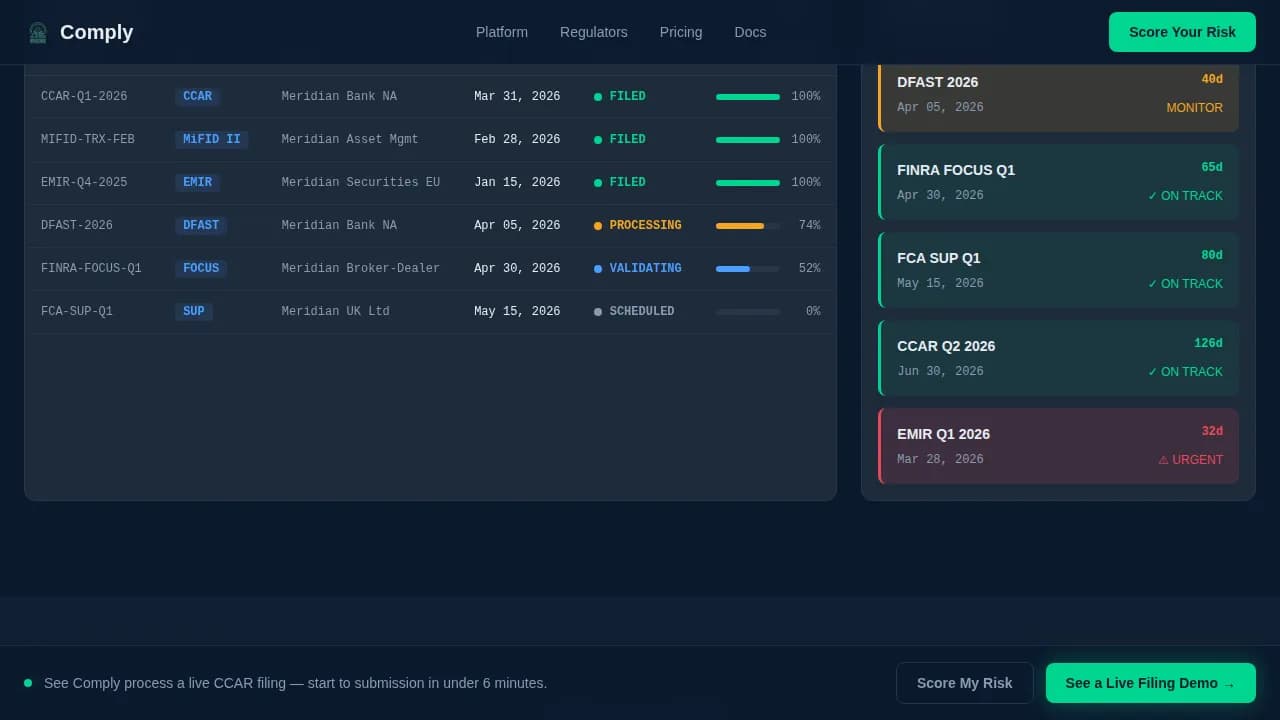Click the PROCESSING status of DFAST-2026
The width and height of the screenshot is (1280, 720).
[x=638, y=225]
